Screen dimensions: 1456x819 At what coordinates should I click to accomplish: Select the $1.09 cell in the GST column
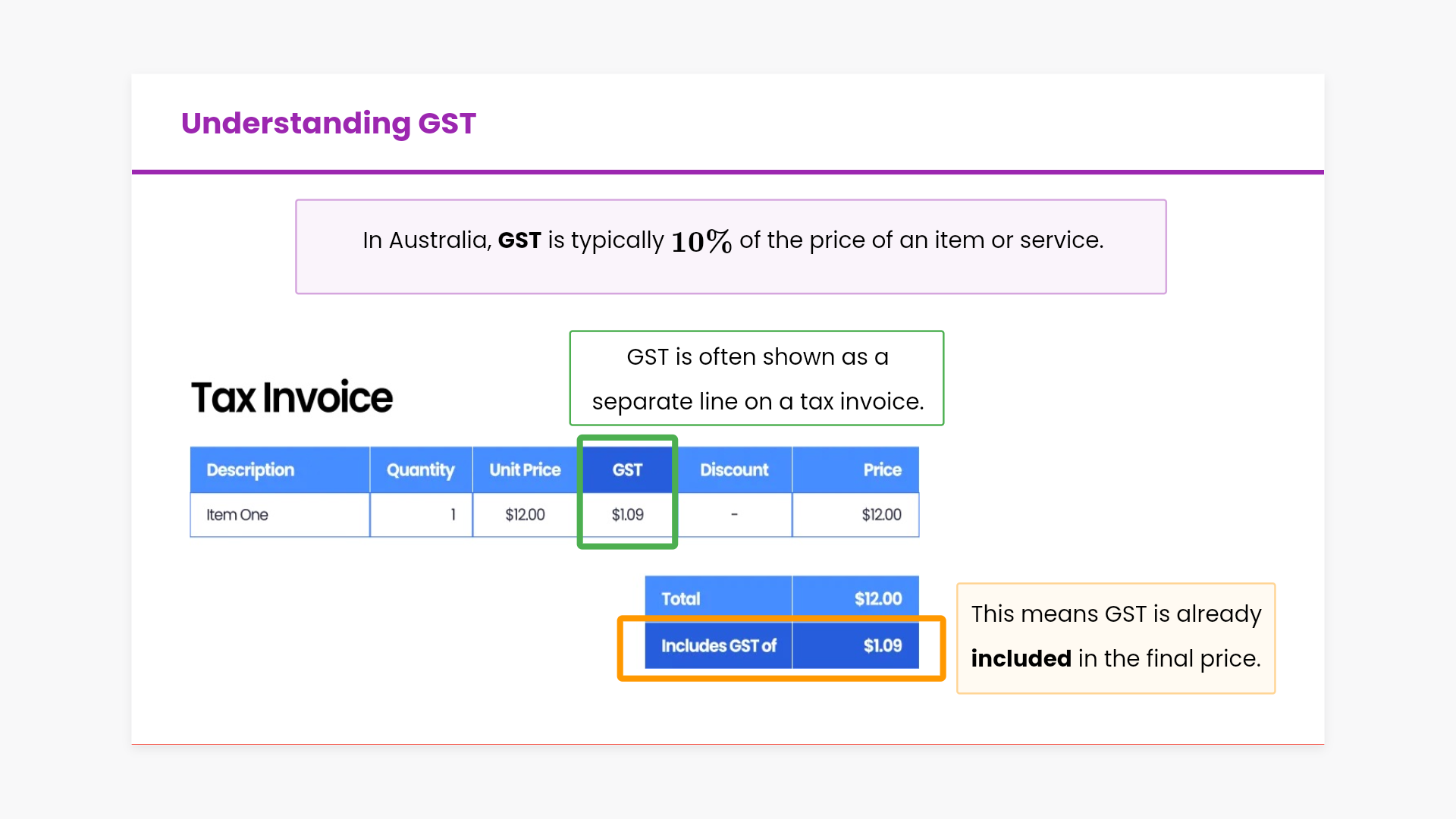pyautogui.click(x=627, y=515)
